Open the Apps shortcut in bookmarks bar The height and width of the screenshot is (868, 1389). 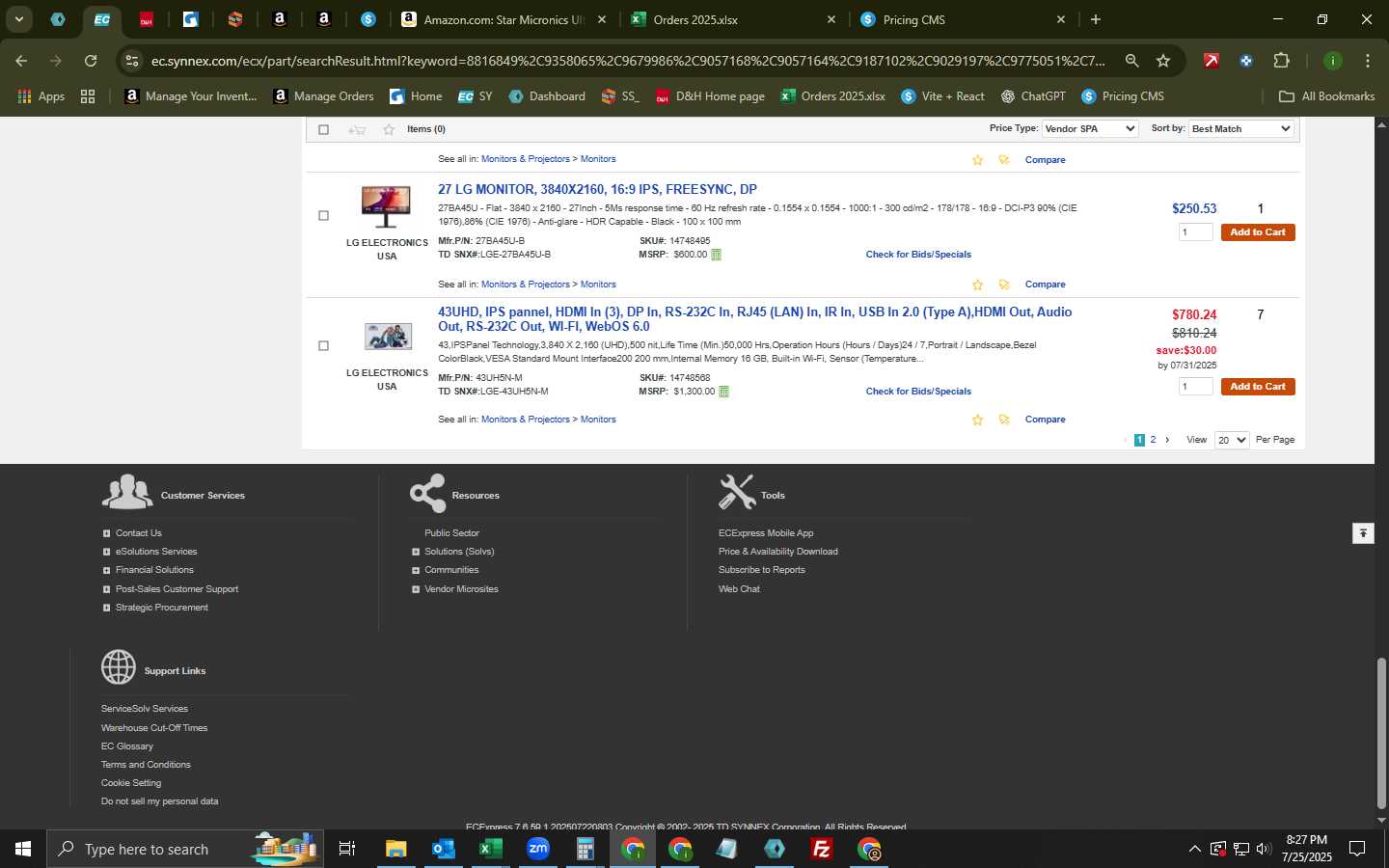click(x=41, y=96)
